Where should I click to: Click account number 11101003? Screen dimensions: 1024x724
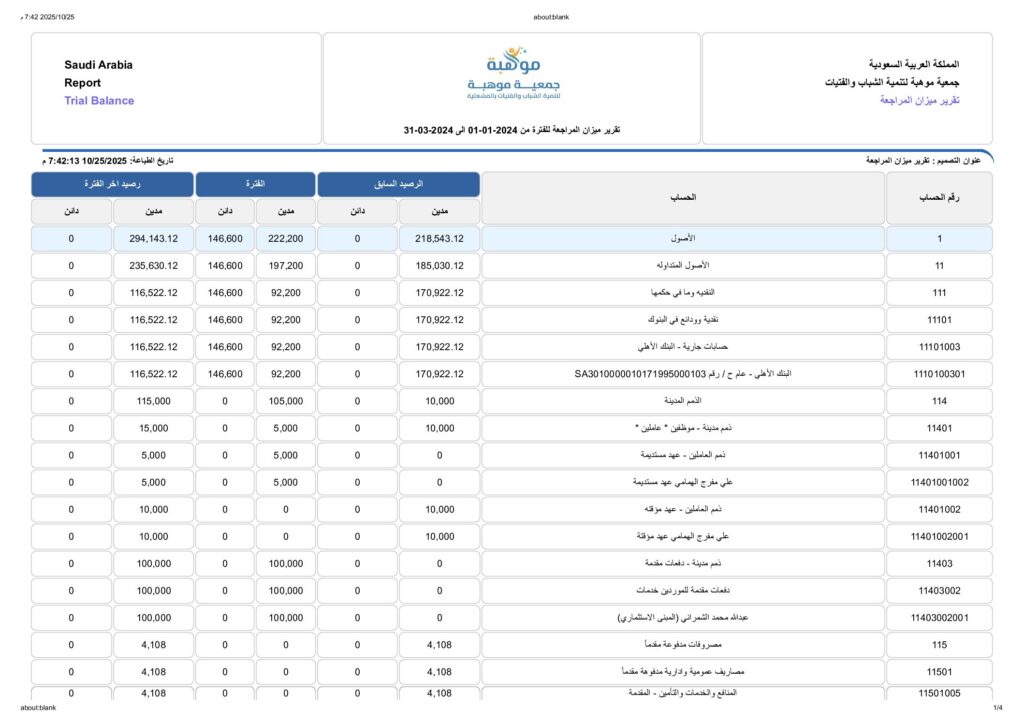pos(939,347)
